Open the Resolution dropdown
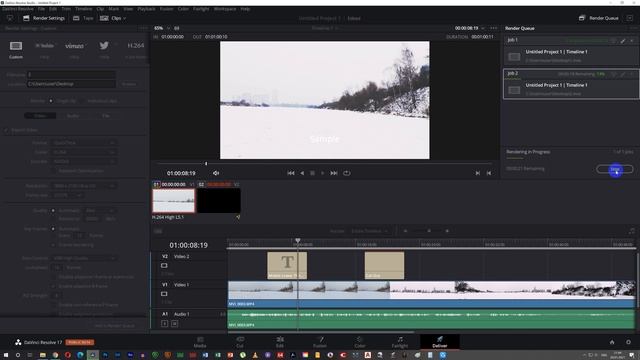This screenshot has width=640, height=360. [84, 186]
